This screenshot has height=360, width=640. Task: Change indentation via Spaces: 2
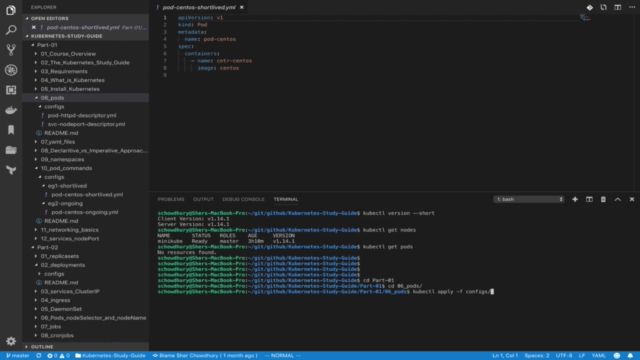(537, 356)
